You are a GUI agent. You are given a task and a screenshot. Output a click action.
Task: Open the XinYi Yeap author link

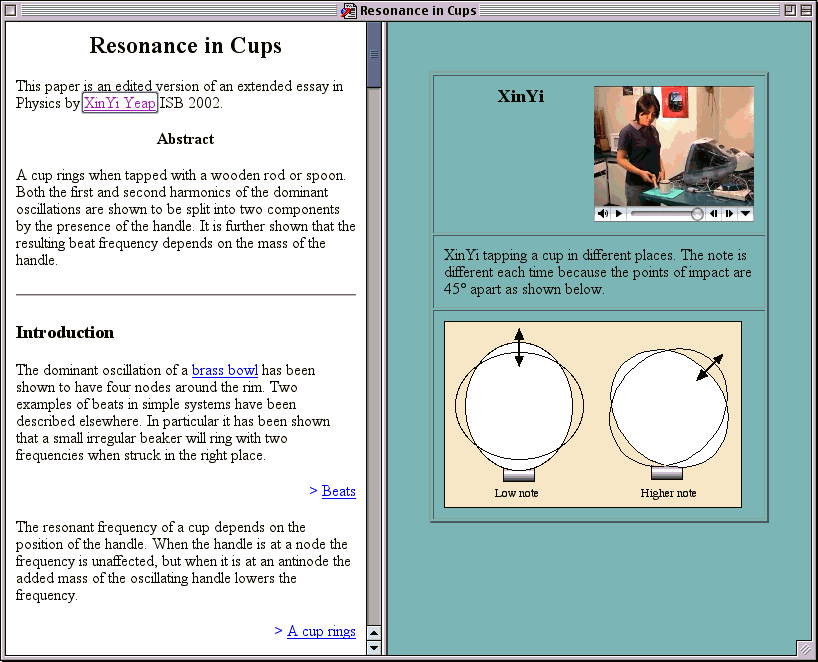pos(120,103)
